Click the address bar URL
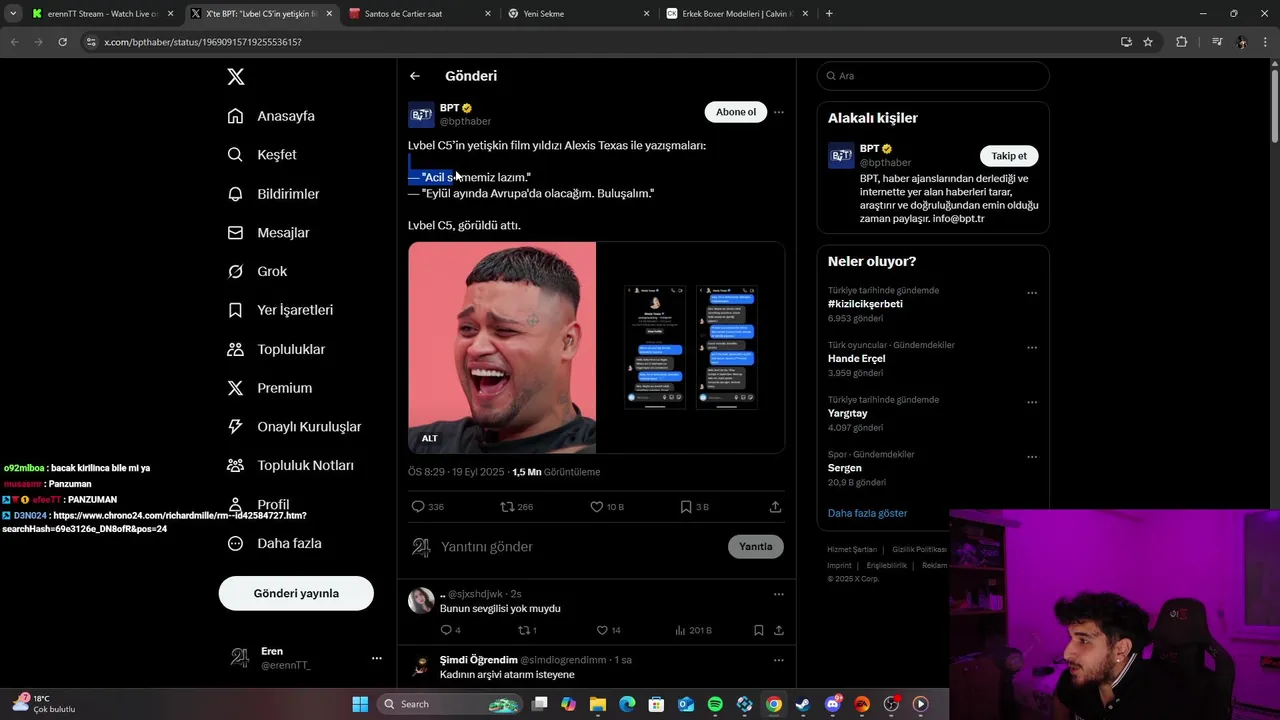This screenshot has height=720, width=1280. [x=203, y=42]
